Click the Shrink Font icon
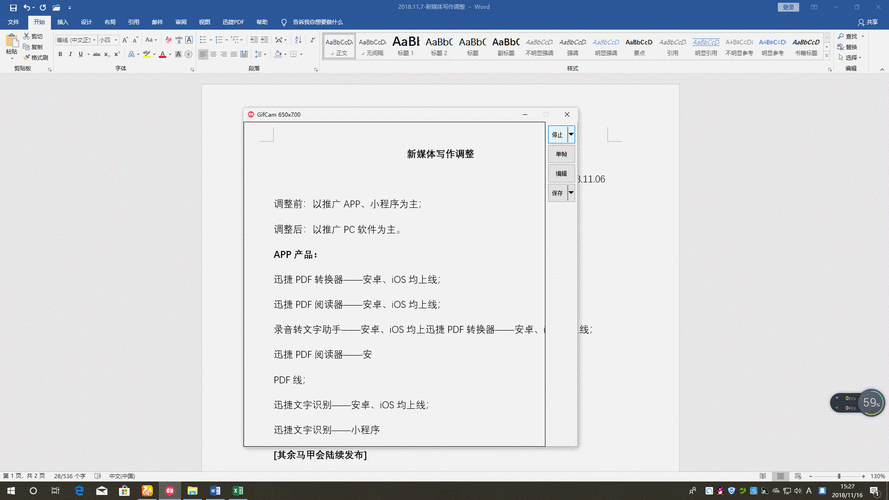The image size is (889, 500). point(135,40)
